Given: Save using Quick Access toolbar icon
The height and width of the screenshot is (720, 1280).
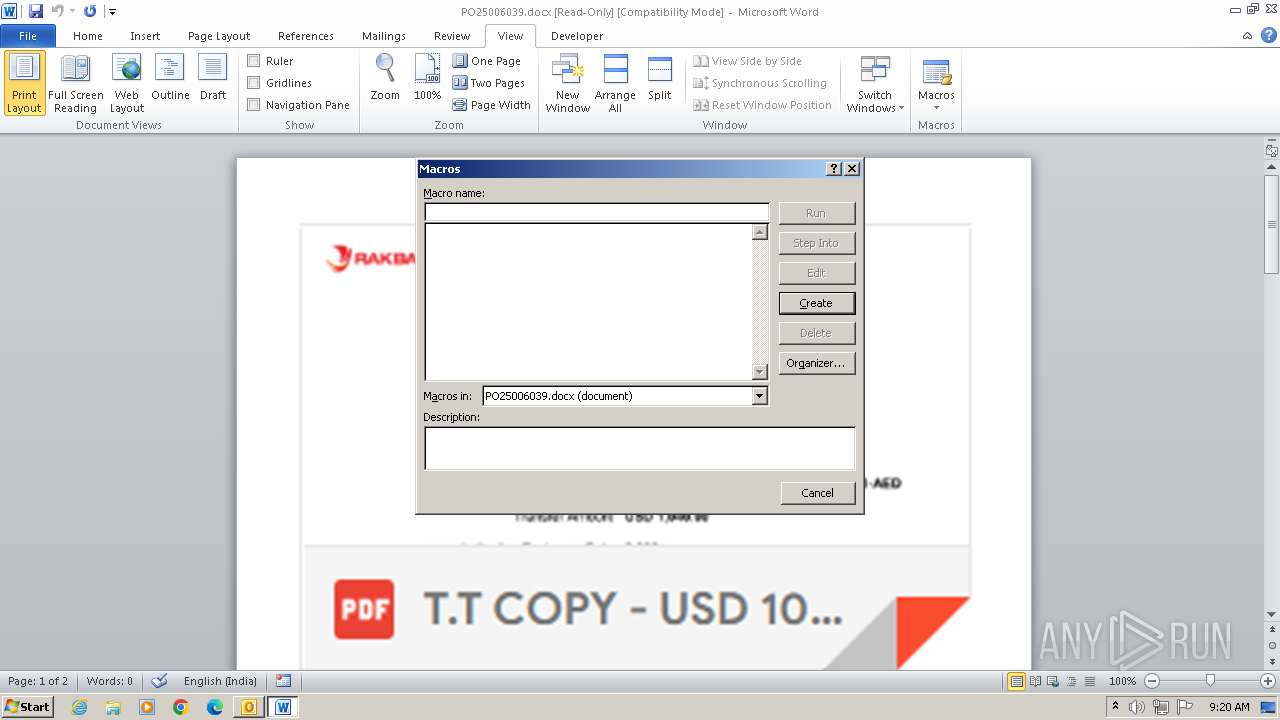Looking at the screenshot, I should (x=35, y=11).
